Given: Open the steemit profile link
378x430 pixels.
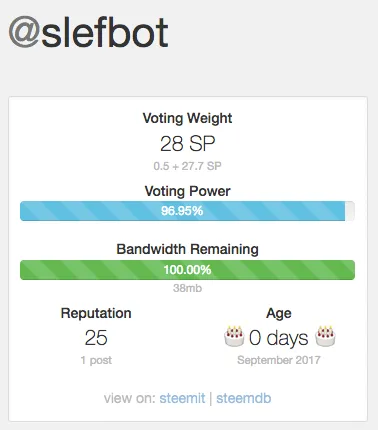Looking at the screenshot, I should pos(182,398).
